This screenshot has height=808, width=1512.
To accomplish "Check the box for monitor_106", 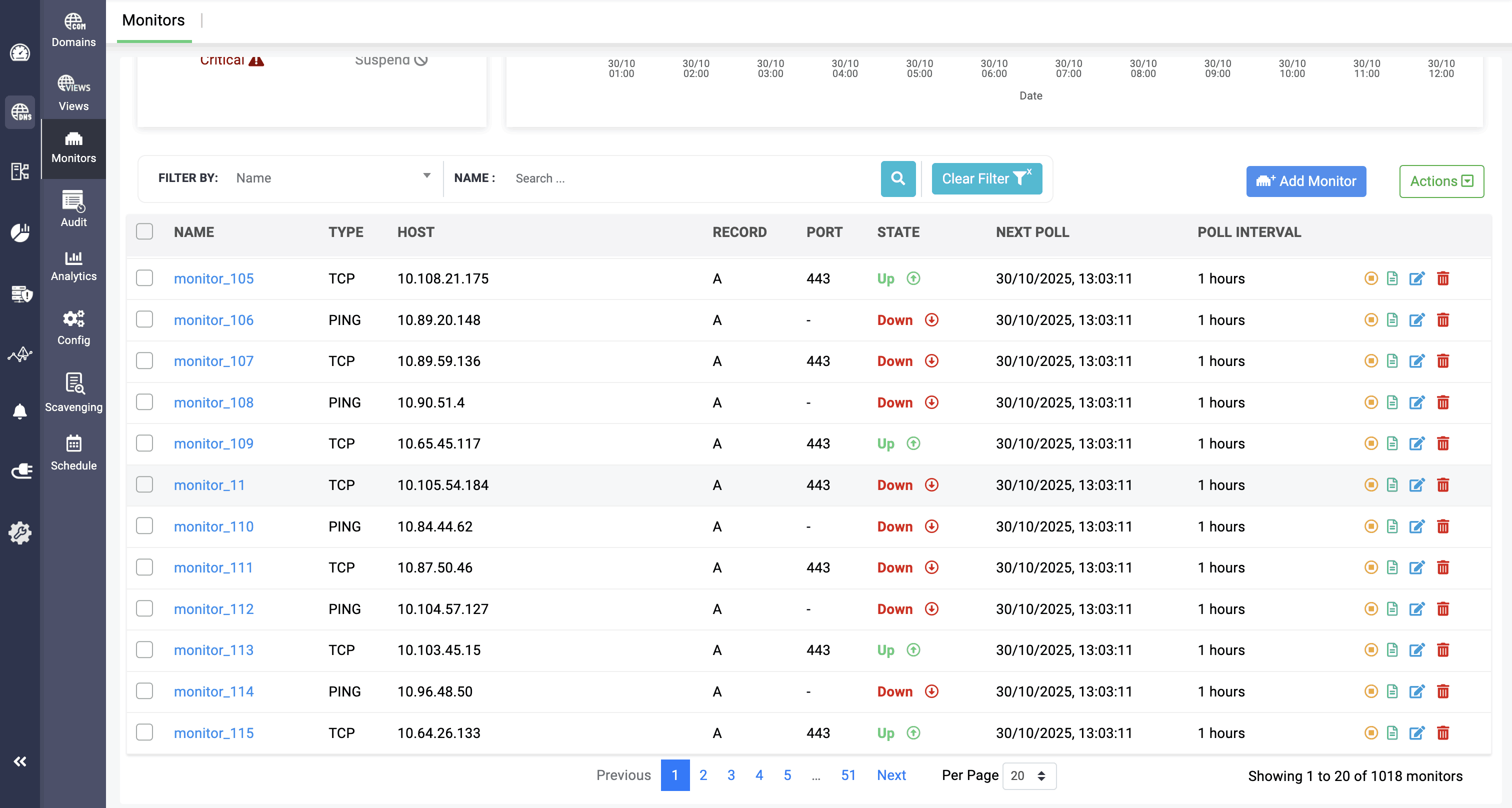I will point(144,320).
